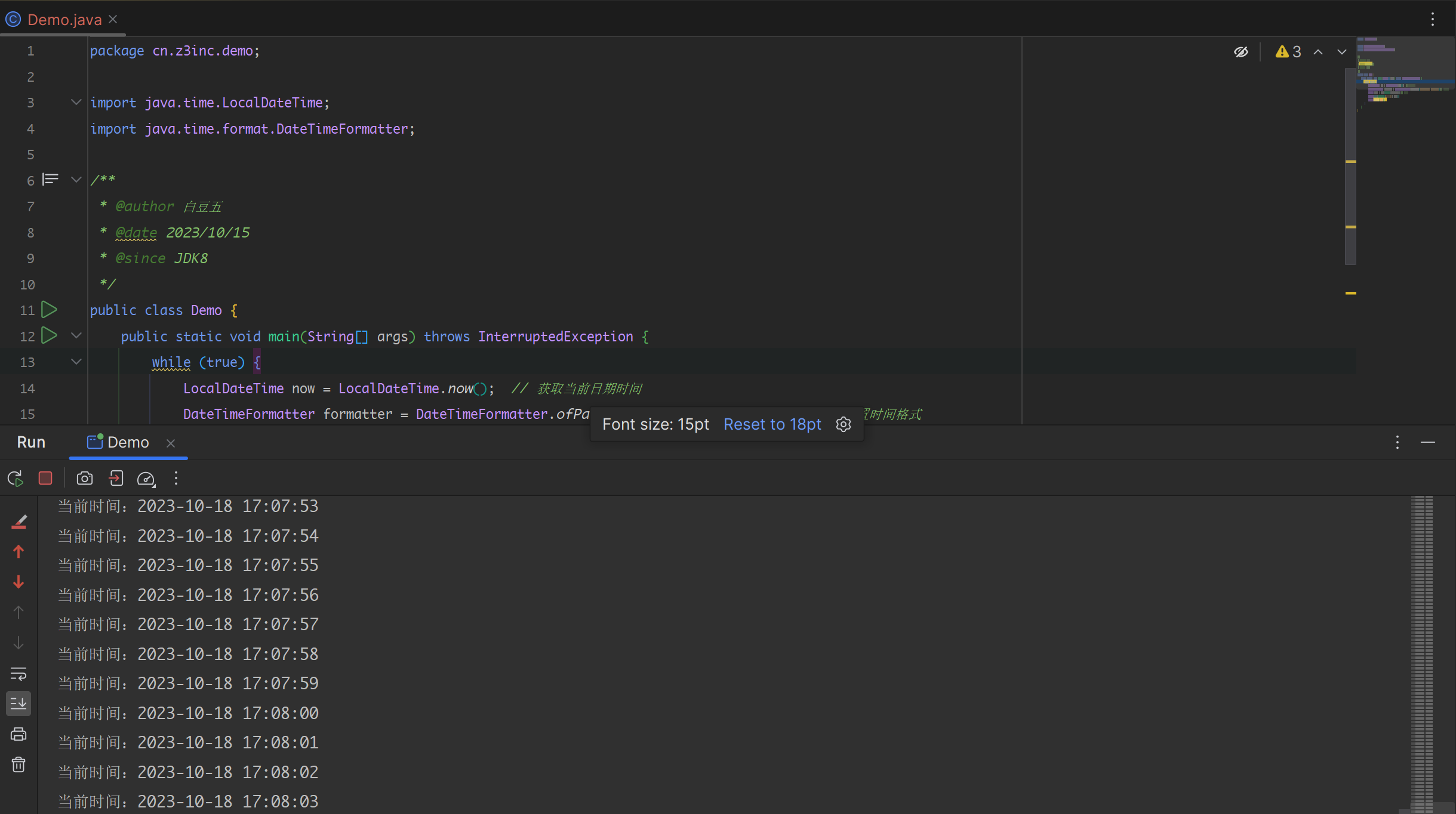Open Run tool window options menu
Screen dimensions: 1456x814
(x=1397, y=442)
